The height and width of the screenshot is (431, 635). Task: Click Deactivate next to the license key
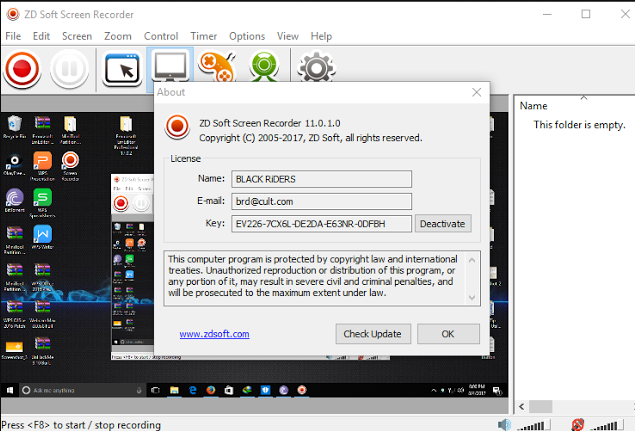pyautogui.click(x=443, y=224)
